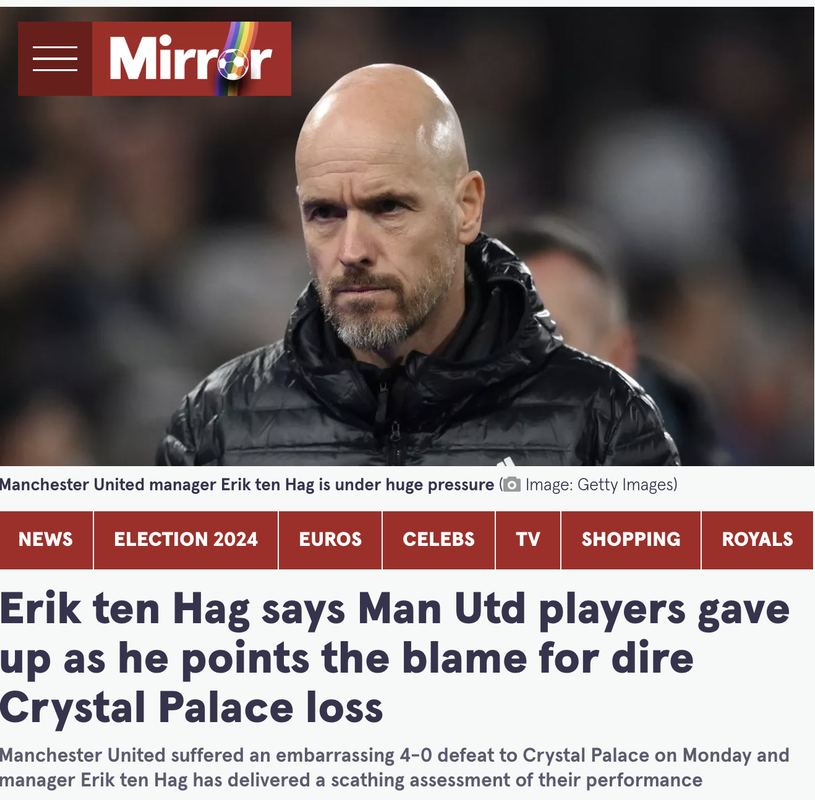Click the camera icon beside image credit
Screen dimensions: 815x800
pyautogui.click(x=511, y=484)
